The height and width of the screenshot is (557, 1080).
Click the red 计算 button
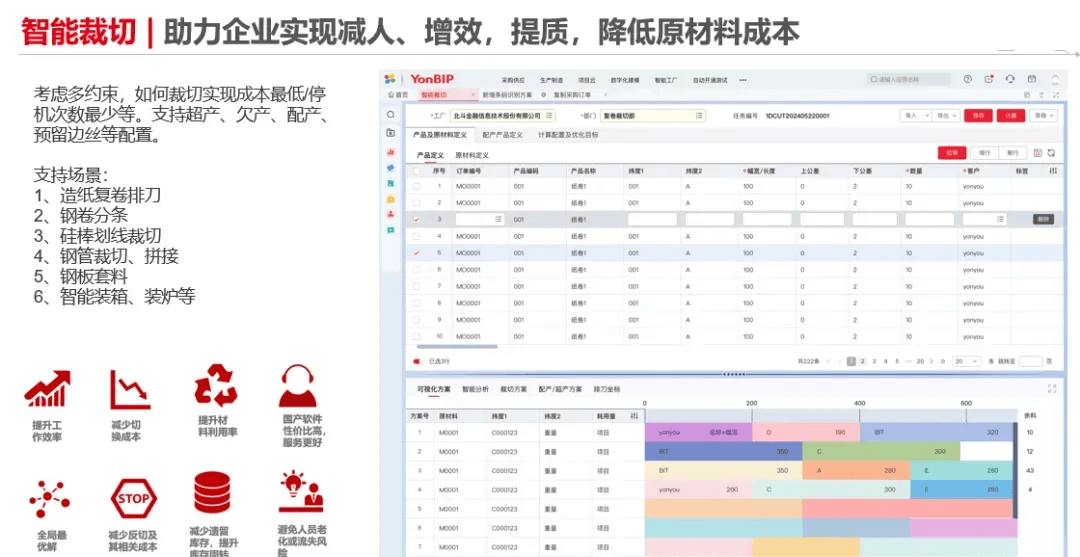1010,116
